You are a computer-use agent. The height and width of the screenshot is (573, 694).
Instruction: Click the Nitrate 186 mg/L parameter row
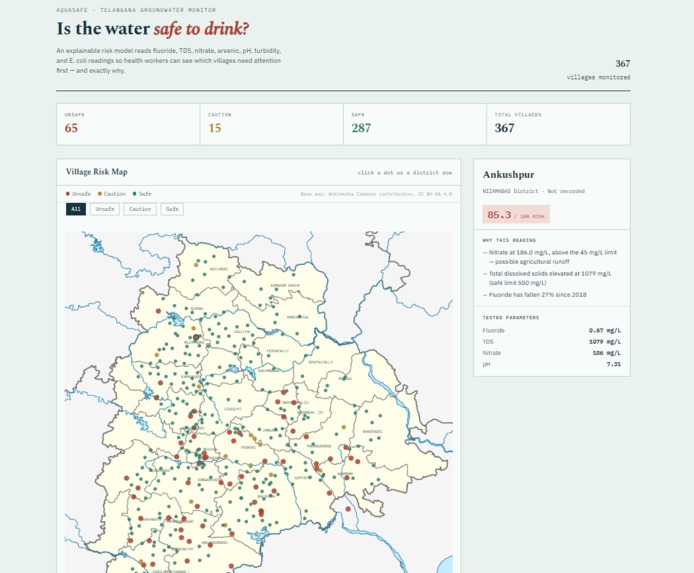[x=551, y=353]
